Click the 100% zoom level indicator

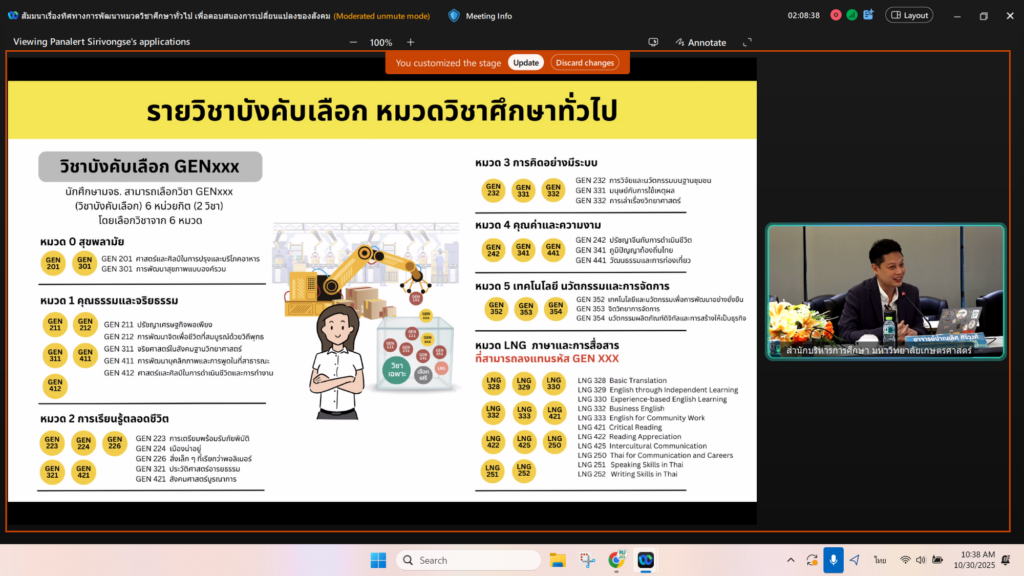coord(381,43)
